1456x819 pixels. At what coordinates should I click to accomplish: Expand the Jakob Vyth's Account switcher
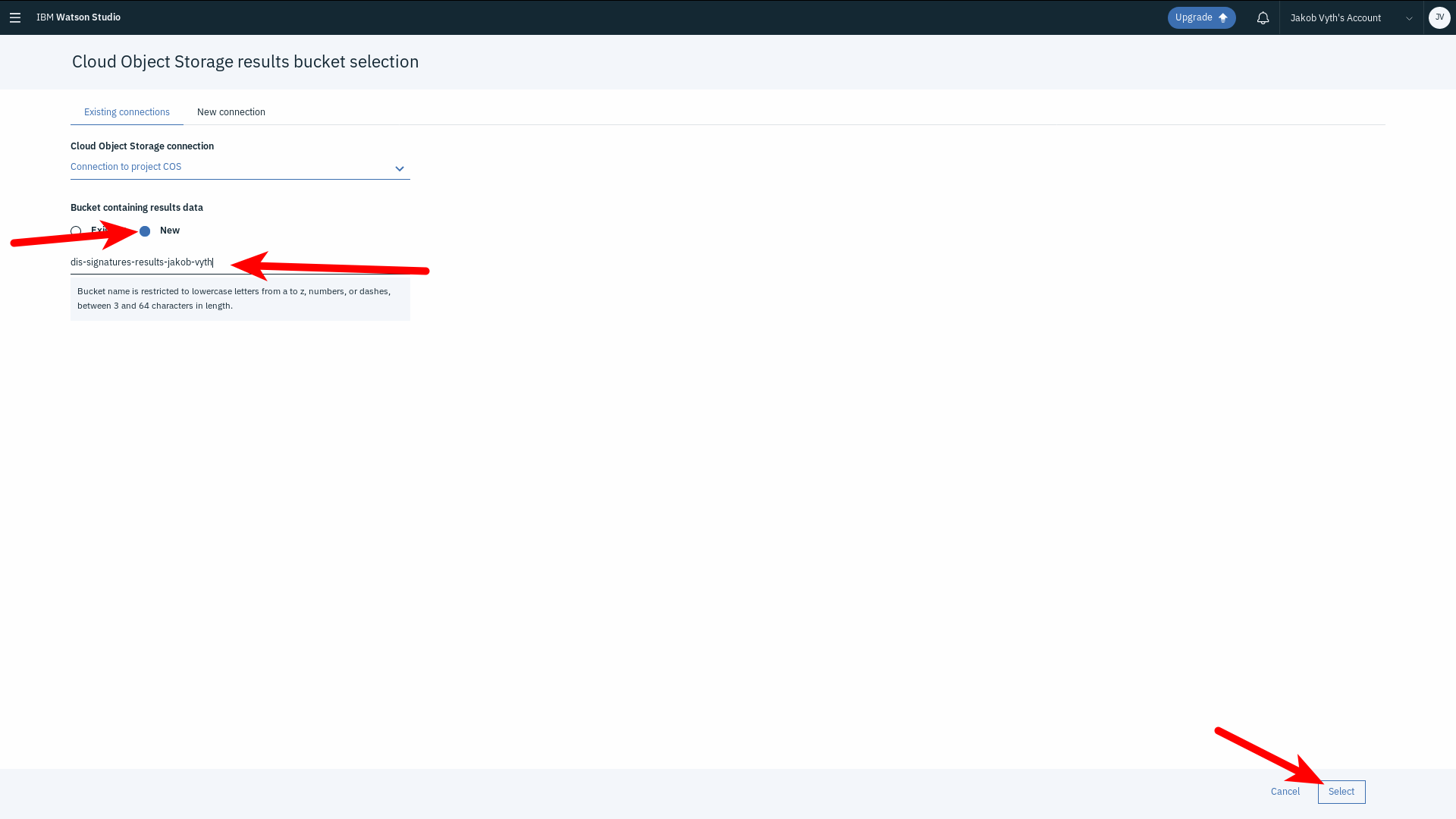click(1335, 17)
